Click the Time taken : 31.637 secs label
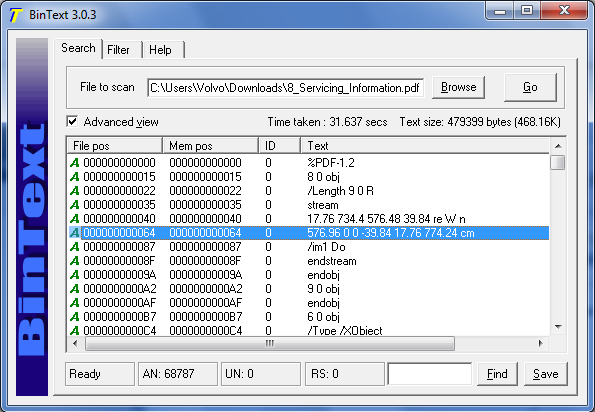This screenshot has width=595, height=412. point(327,122)
